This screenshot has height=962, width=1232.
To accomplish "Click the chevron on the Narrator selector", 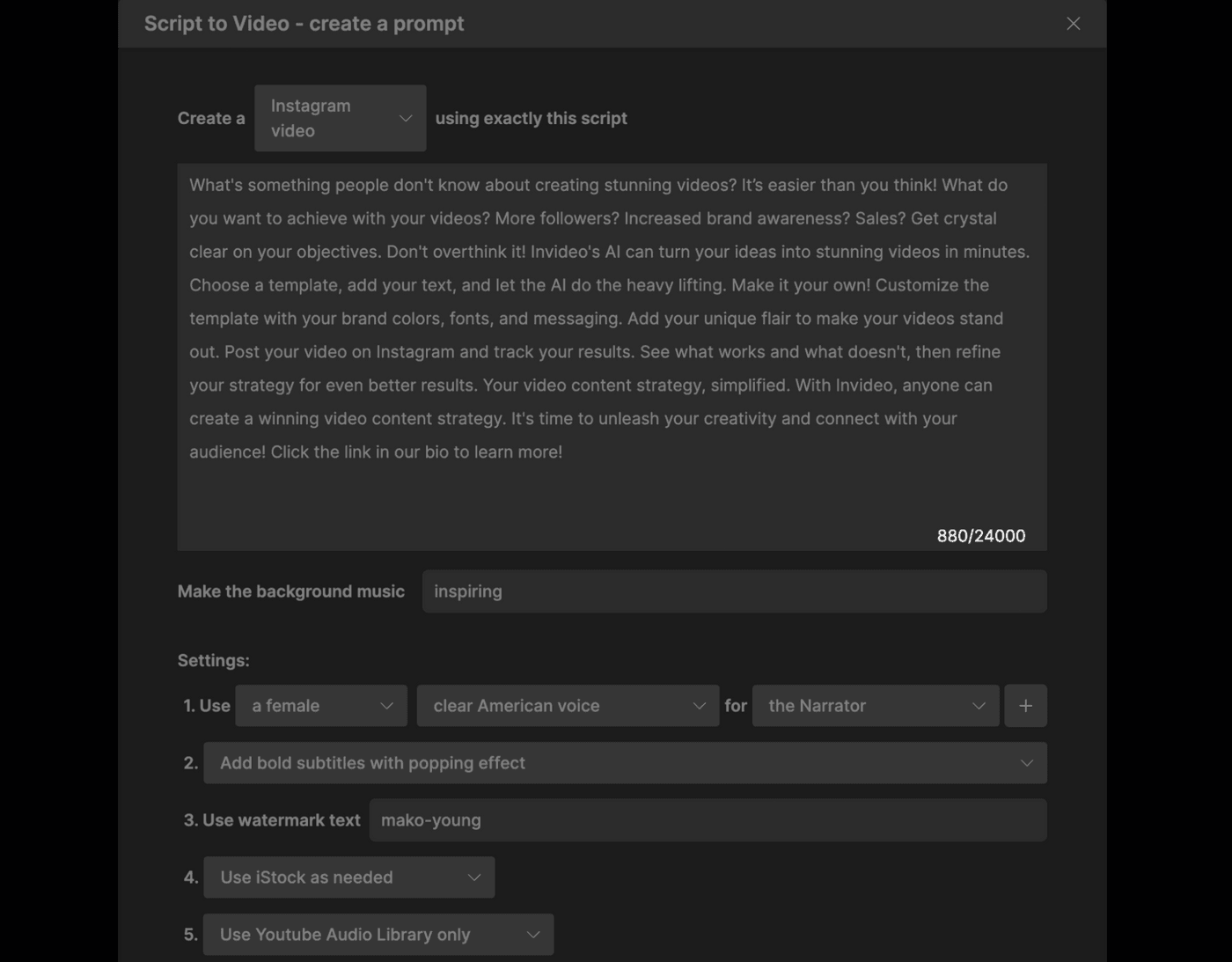I will click(x=979, y=705).
